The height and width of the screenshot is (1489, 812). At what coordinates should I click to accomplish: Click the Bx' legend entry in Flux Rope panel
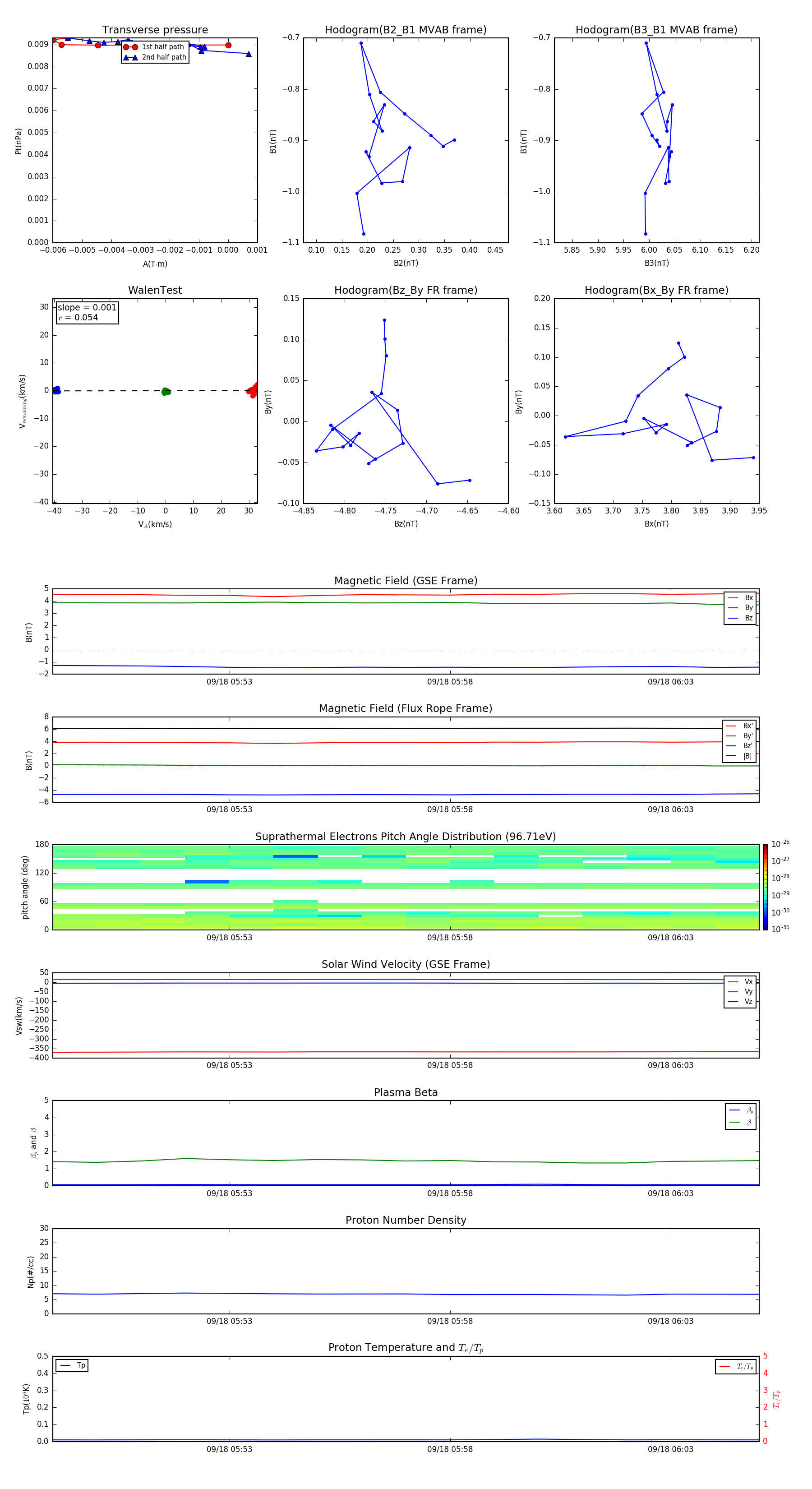(x=739, y=726)
